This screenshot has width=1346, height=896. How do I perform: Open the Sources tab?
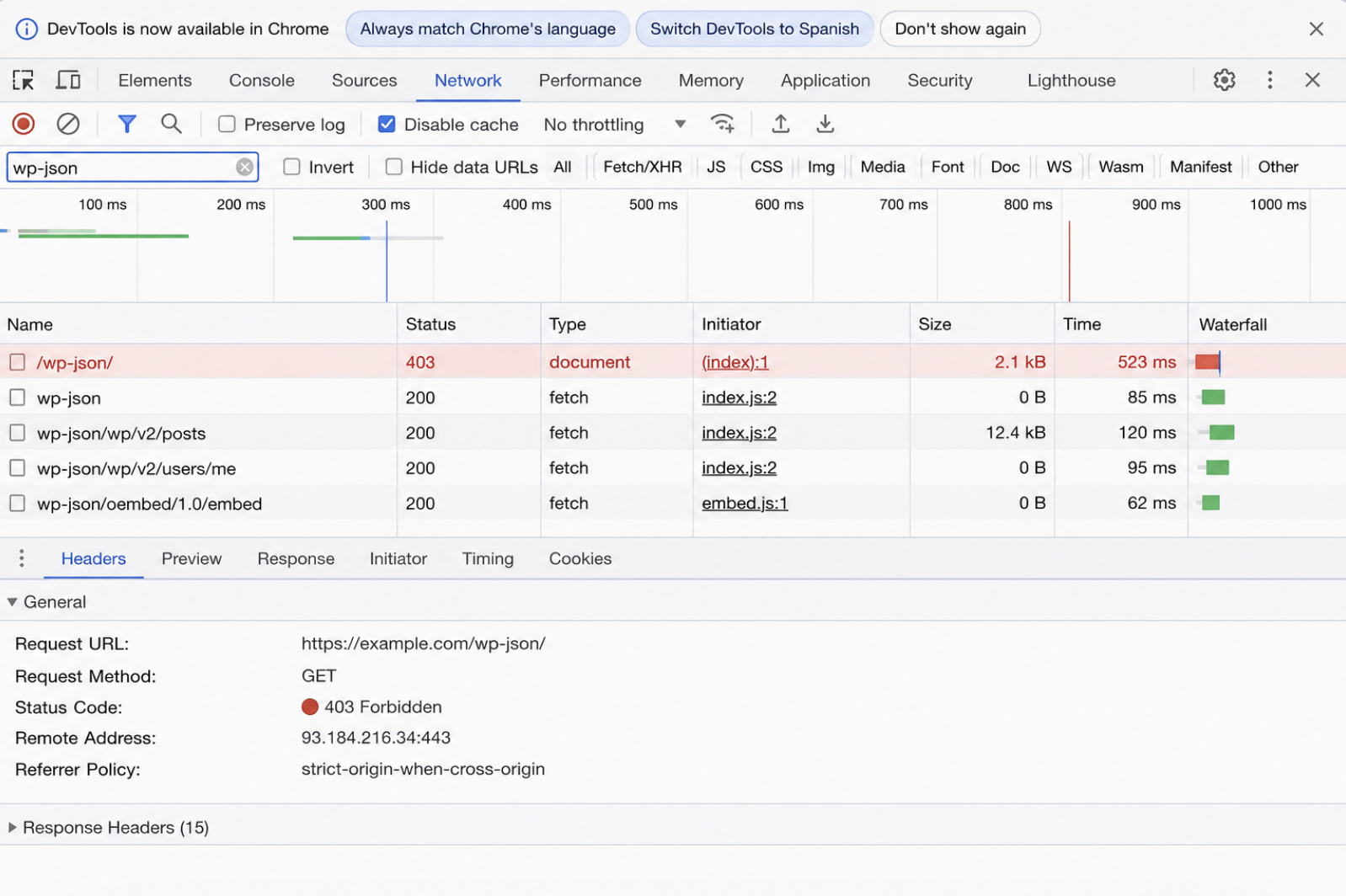point(364,80)
